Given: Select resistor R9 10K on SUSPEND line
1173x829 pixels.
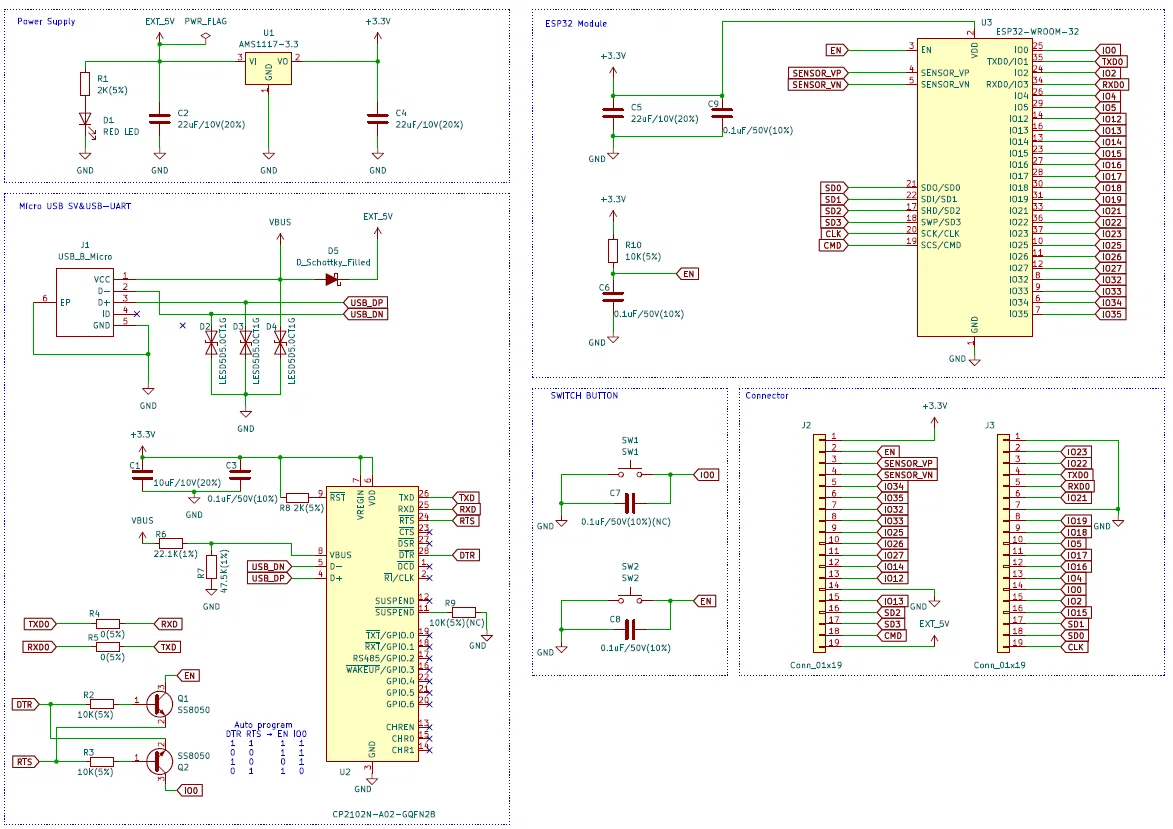Looking at the screenshot, I should pos(463,612).
